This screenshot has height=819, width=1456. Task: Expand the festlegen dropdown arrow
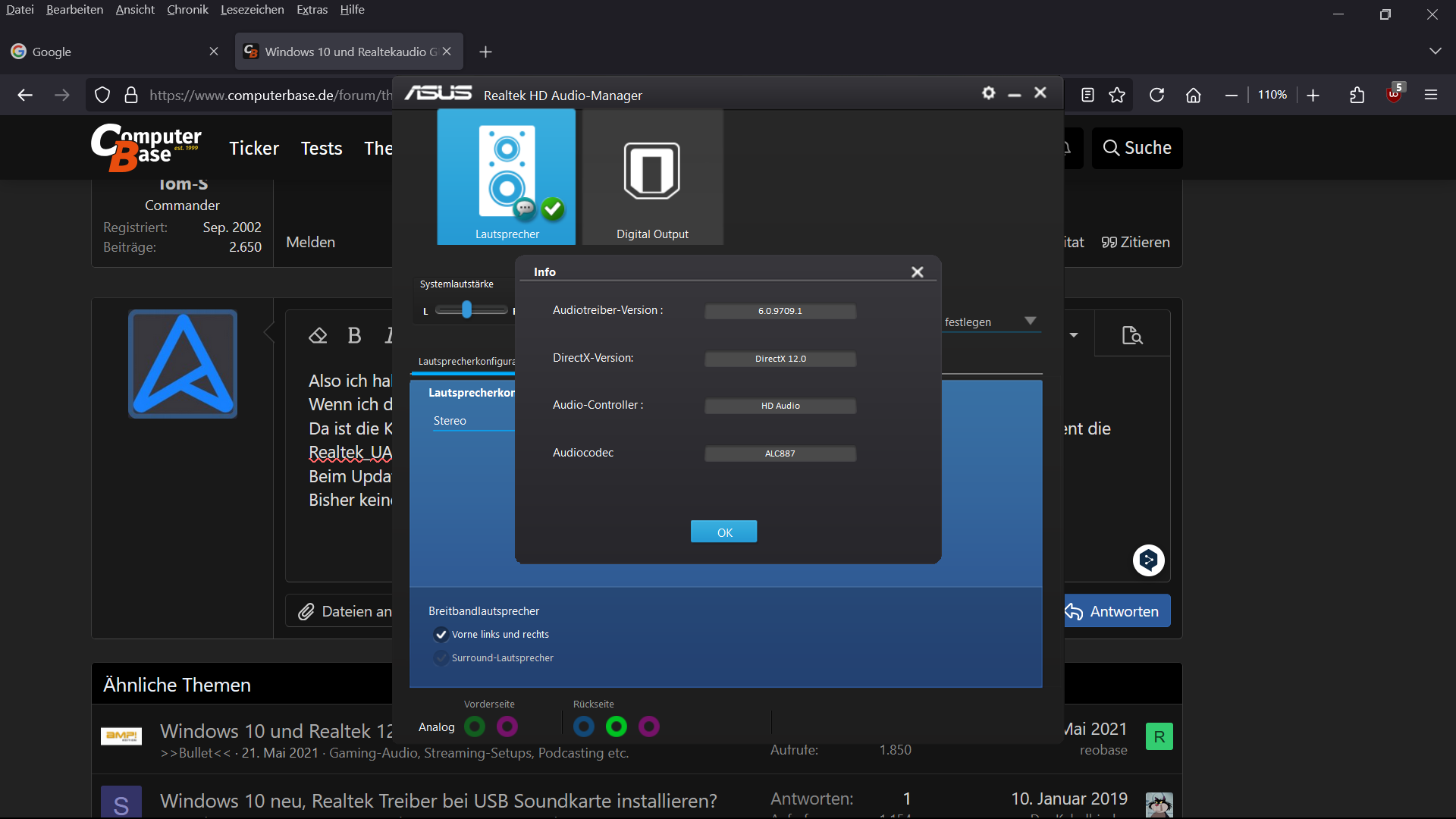1030,321
